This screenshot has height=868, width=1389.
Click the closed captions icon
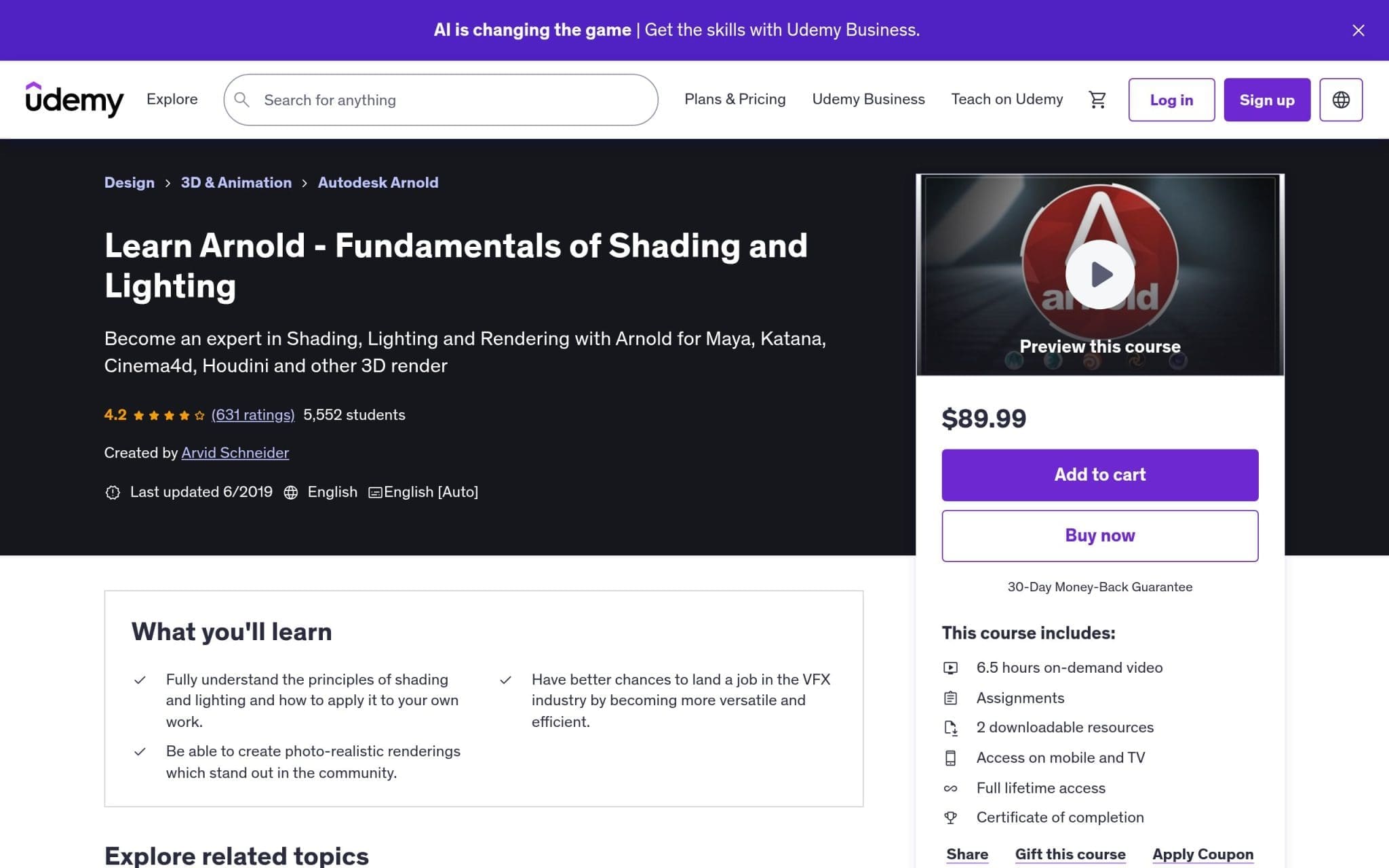[375, 493]
